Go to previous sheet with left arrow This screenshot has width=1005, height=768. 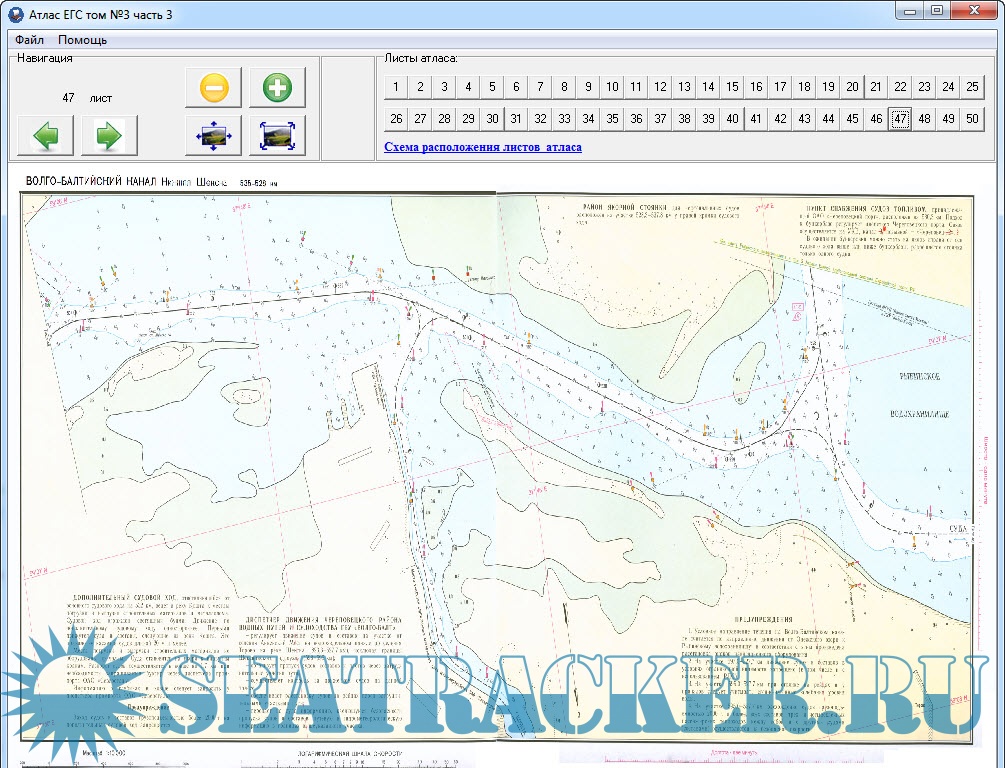[x=45, y=135]
